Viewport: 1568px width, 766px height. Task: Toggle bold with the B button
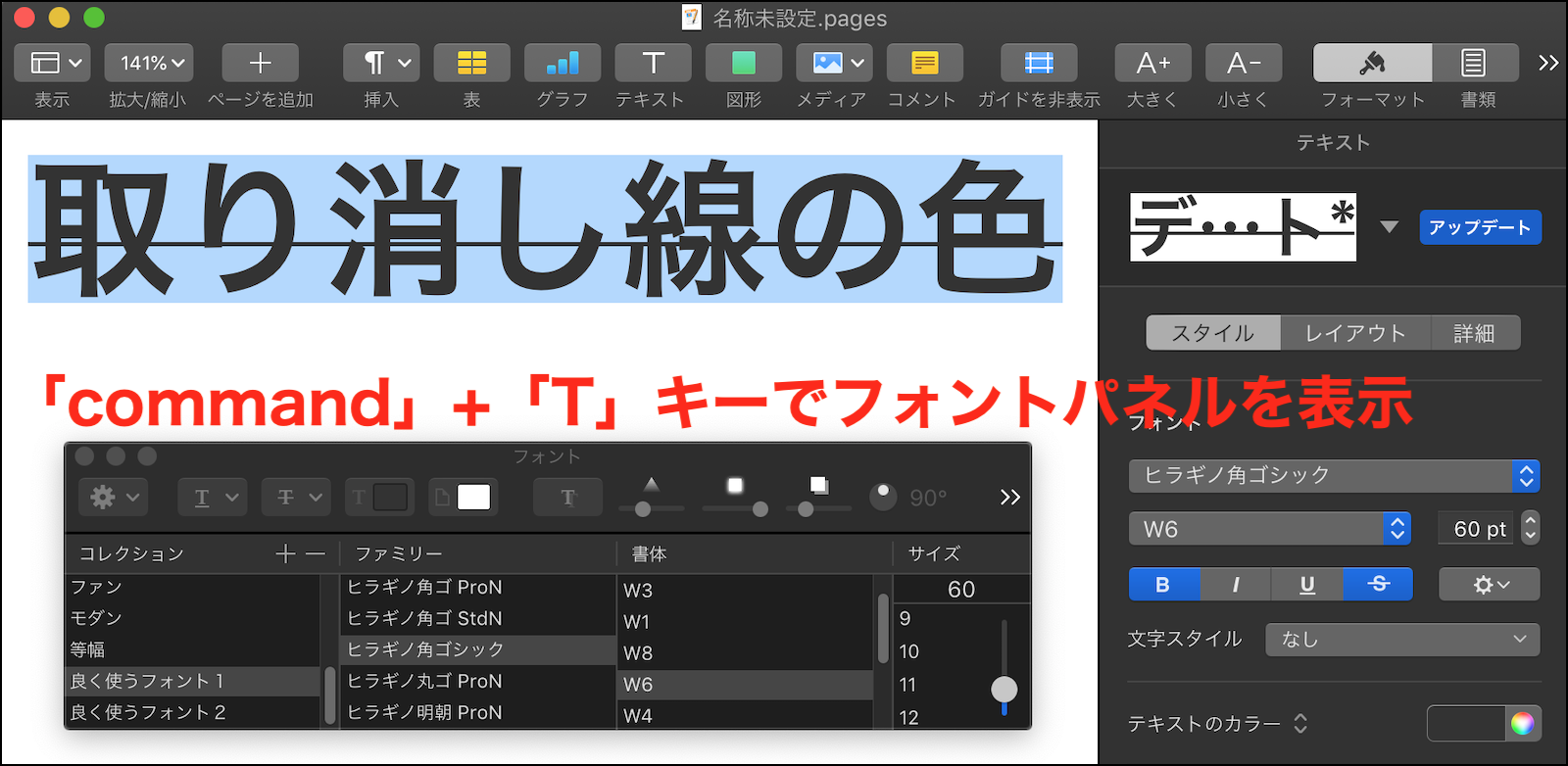click(1163, 585)
